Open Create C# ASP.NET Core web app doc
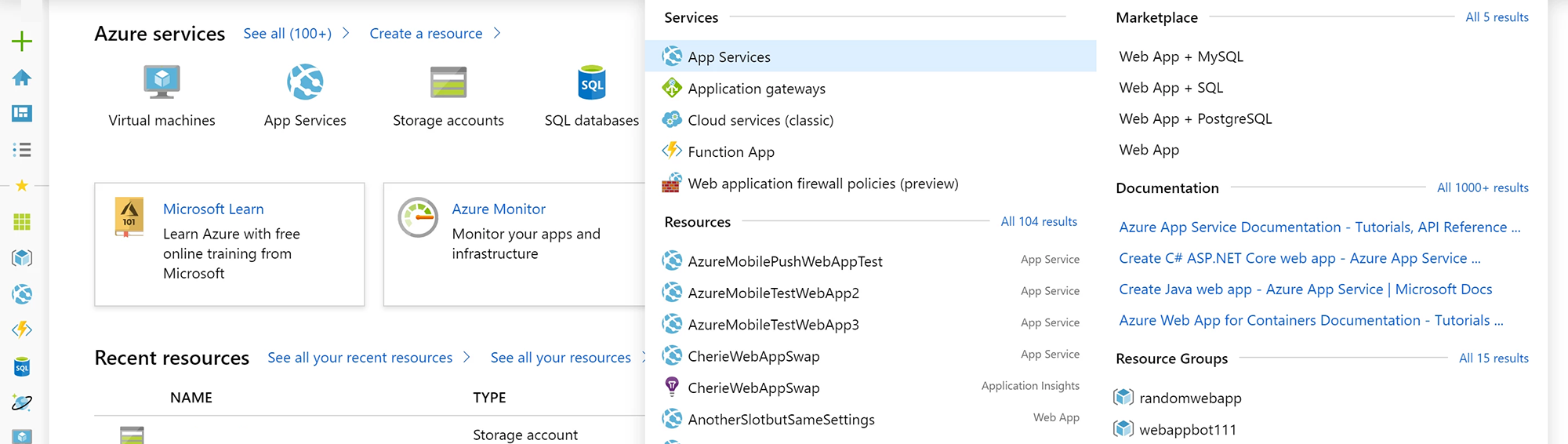The image size is (1568, 444). point(1299,258)
